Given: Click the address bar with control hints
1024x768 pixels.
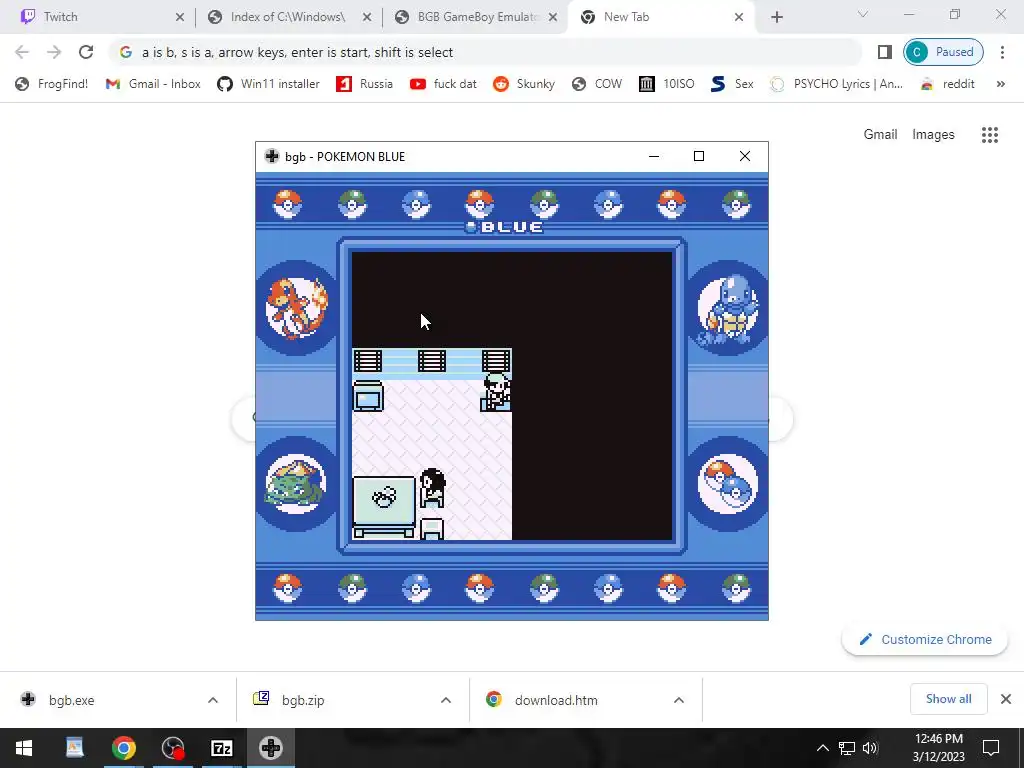Looking at the screenshot, I should tap(485, 52).
